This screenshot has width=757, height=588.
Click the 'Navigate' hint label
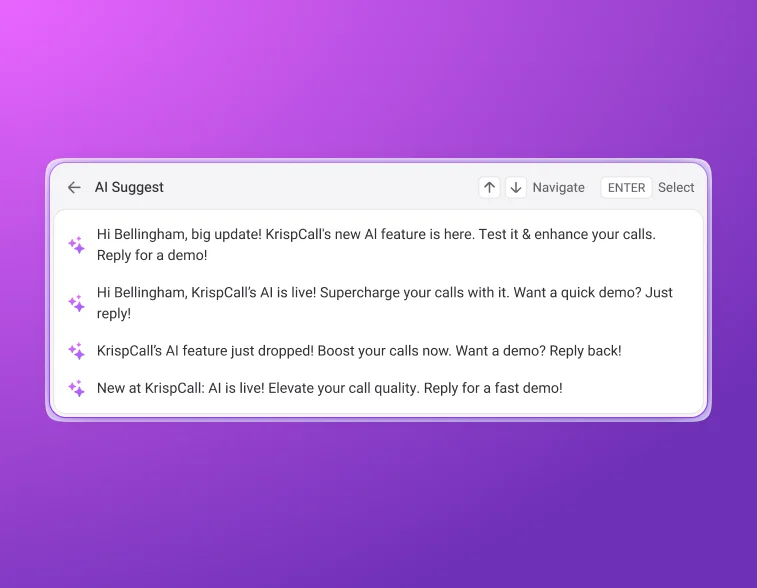pyautogui.click(x=559, y=187)
